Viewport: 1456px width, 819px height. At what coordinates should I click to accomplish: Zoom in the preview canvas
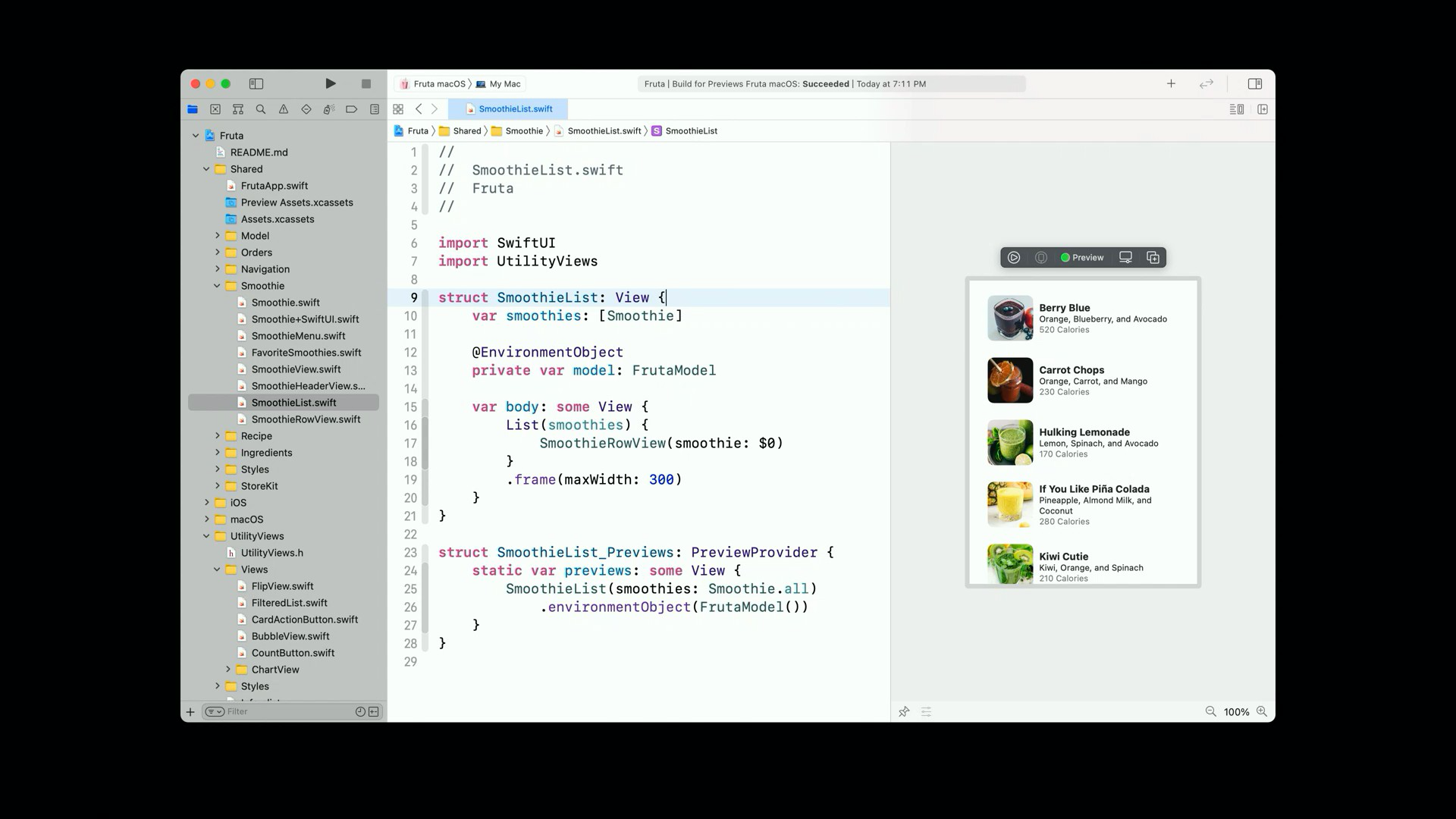tap(1262, 711)
